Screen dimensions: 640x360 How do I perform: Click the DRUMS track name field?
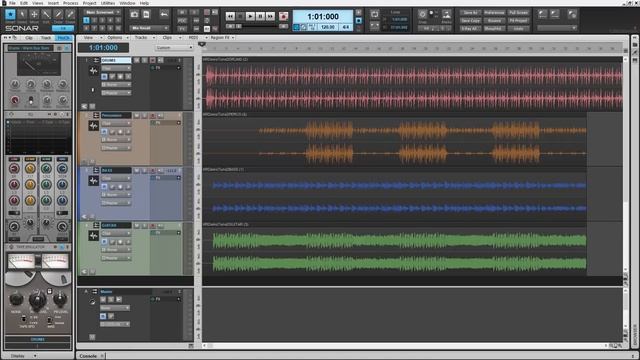(x=116, y=60)
